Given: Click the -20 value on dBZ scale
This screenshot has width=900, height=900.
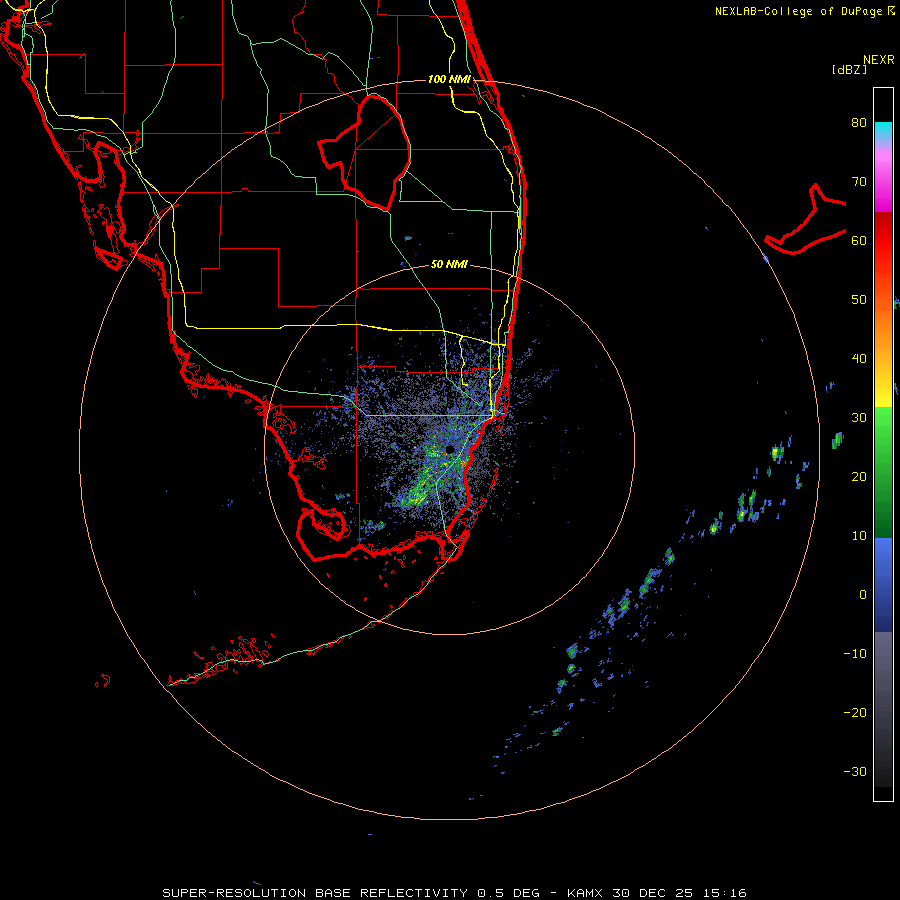Looking at the screenshot, I should pyautogui.click(x=855, y=713).
